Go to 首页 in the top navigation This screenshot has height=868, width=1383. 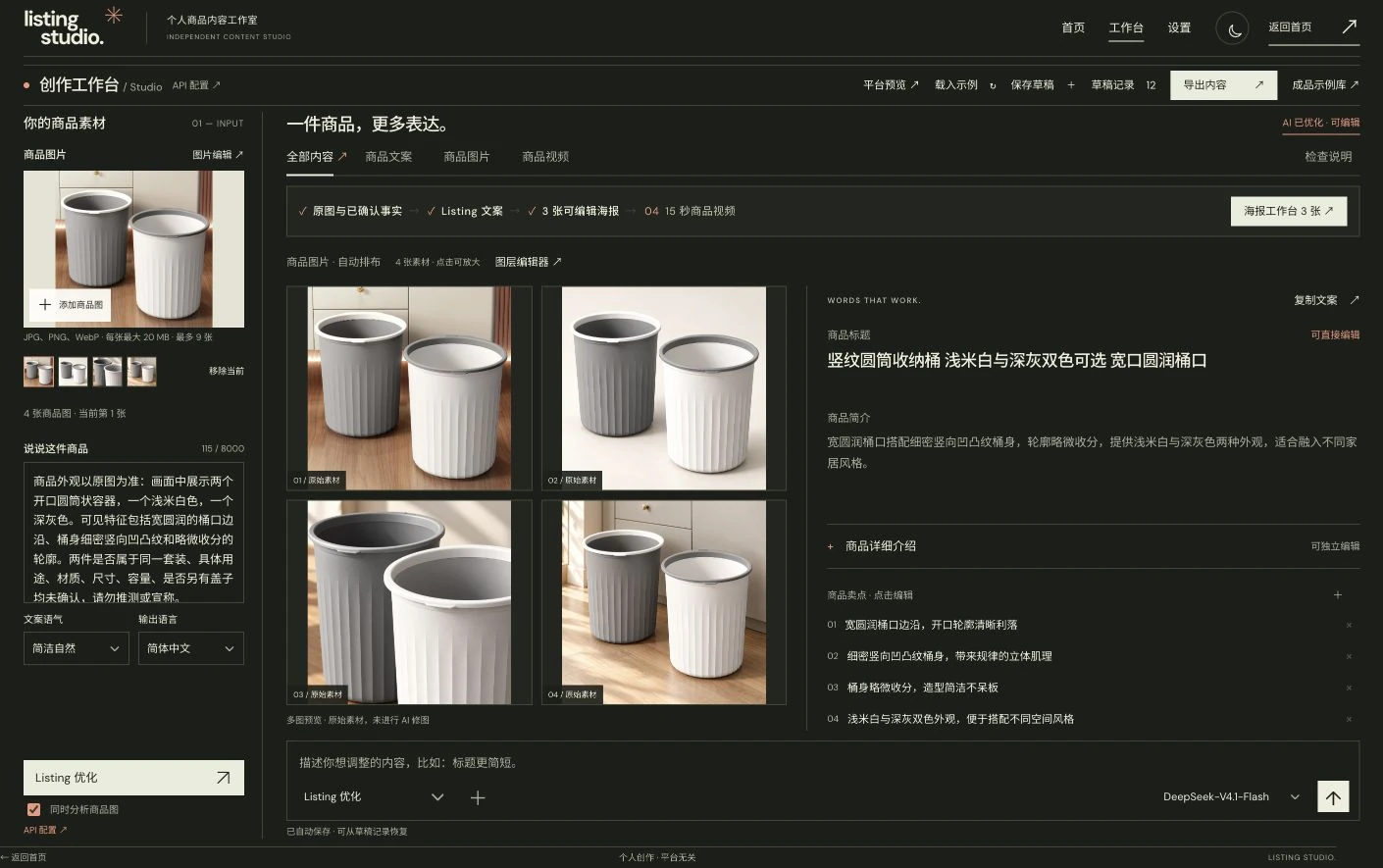[x=1073, y=27]
